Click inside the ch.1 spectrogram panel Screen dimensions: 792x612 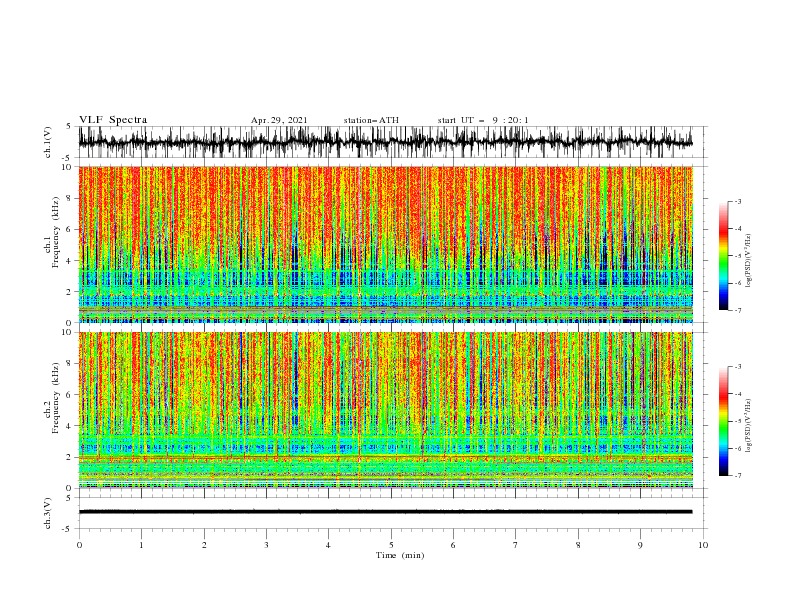[x=385, y=244]
